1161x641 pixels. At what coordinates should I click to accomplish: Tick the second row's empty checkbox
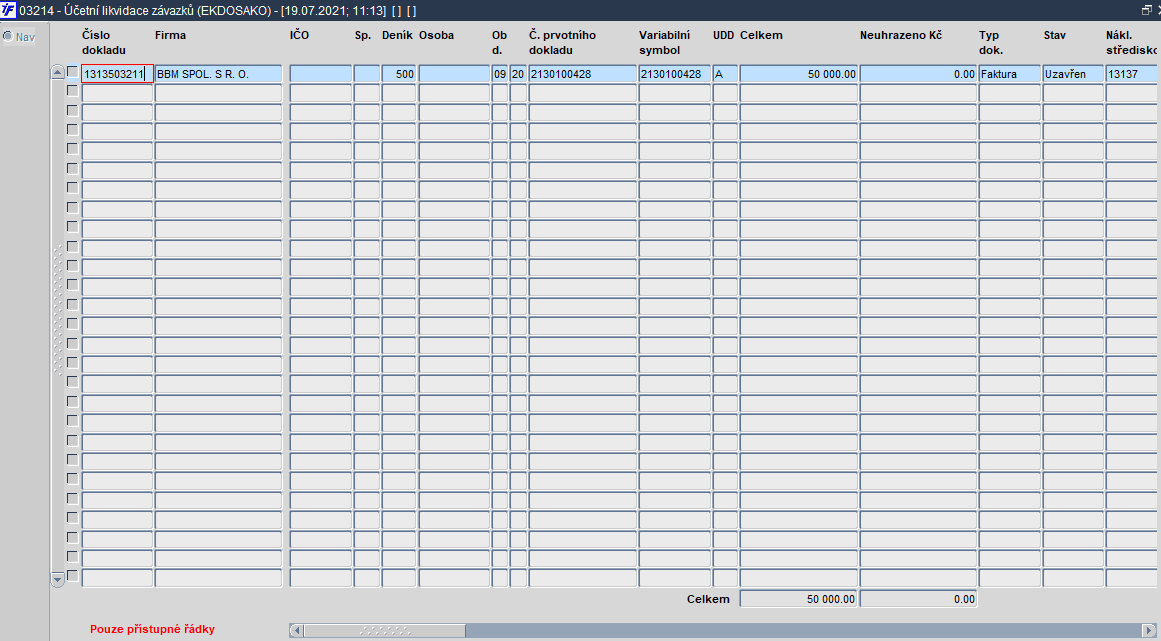[72, 91]
